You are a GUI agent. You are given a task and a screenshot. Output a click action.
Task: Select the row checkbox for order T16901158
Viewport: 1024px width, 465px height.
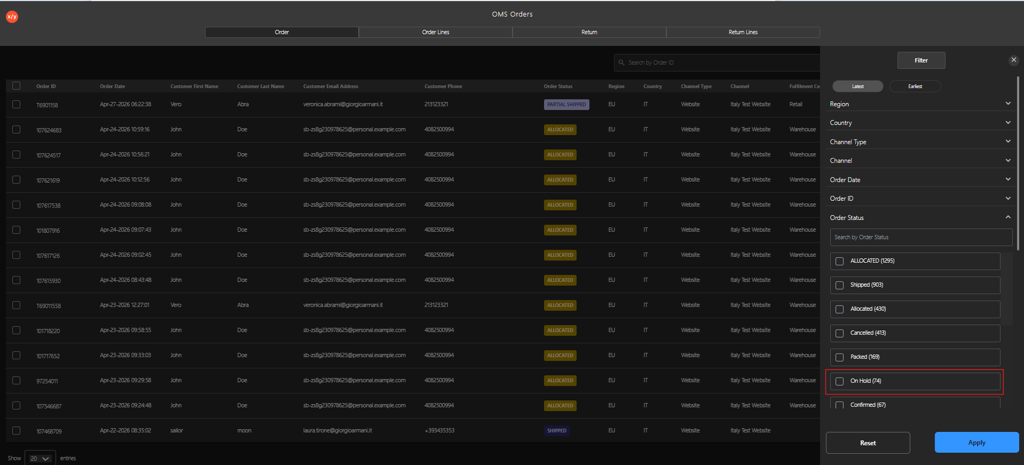pyautogui.click(x=16, y=104)
